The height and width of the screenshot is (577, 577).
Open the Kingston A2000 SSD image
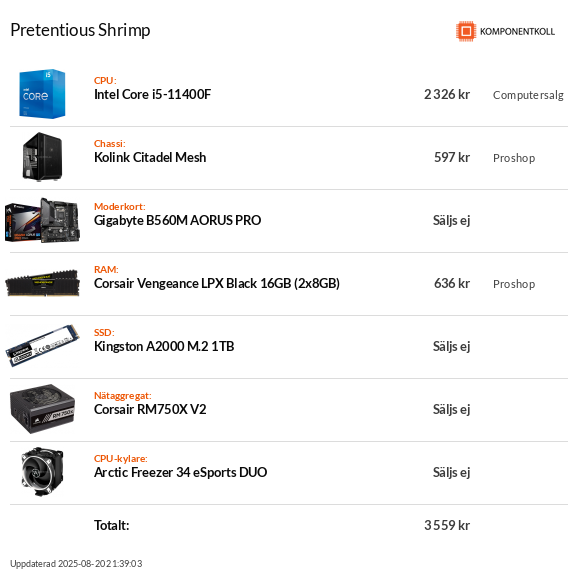pos(42,346)
